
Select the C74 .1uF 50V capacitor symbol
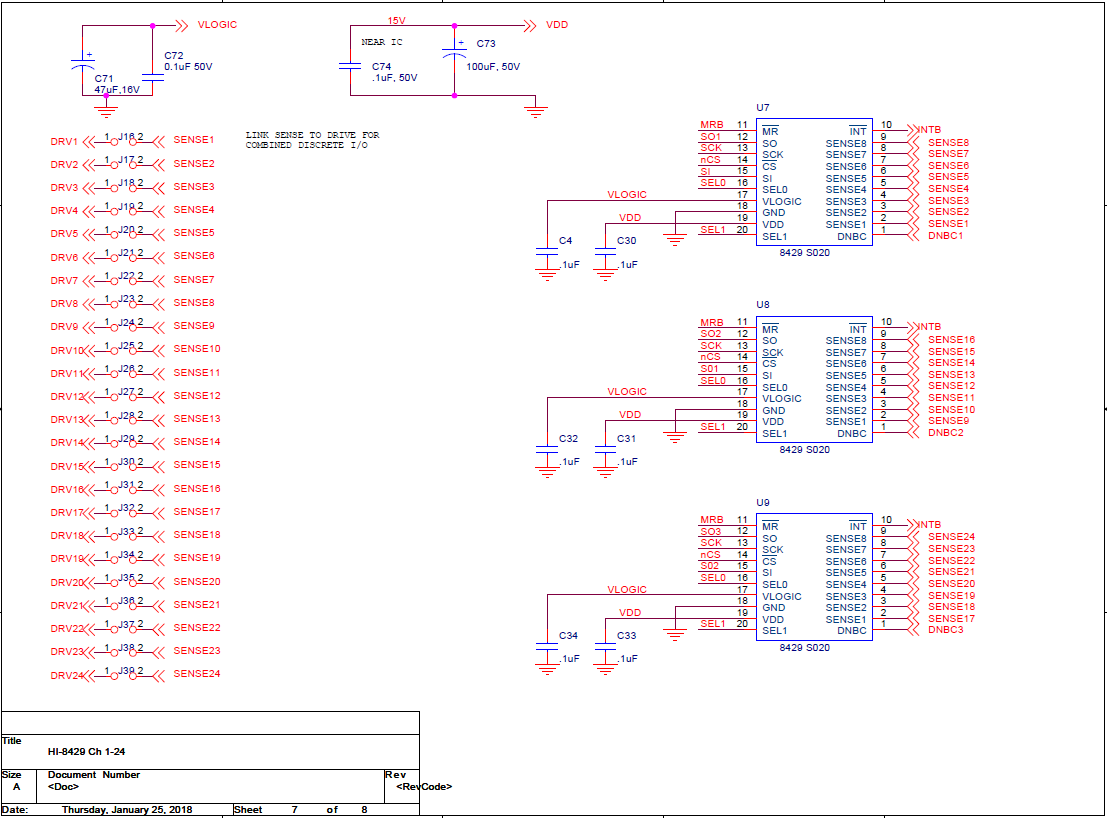[350, 66]
